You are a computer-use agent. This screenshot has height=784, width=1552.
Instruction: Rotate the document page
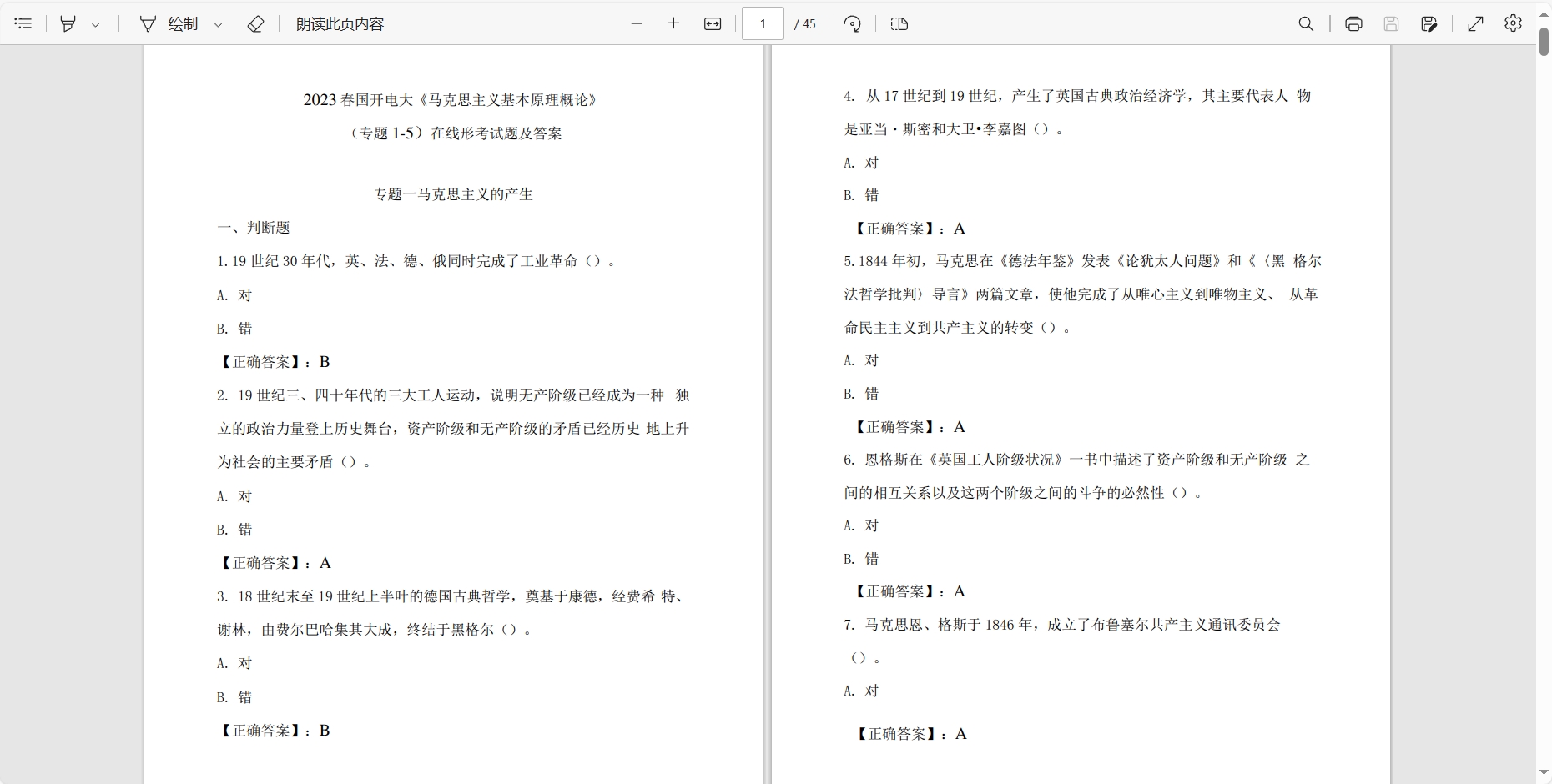(852, 23)
